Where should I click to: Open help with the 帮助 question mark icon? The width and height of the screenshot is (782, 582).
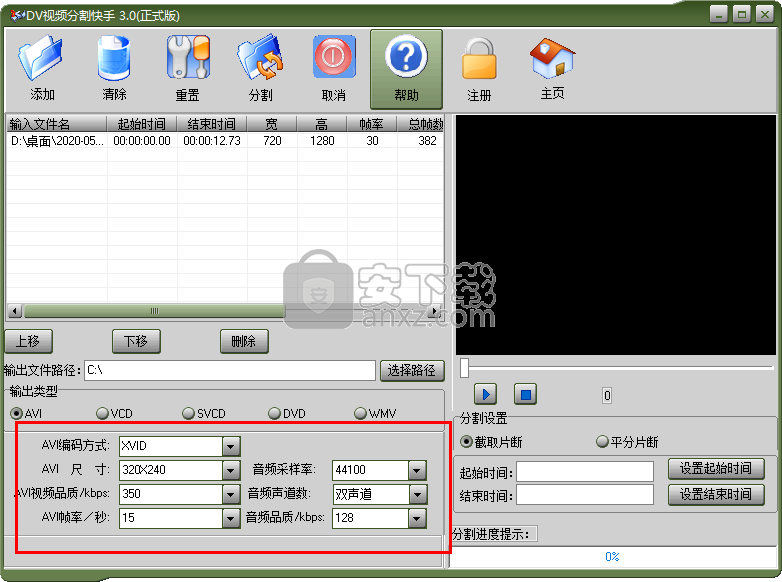[406, 55]
